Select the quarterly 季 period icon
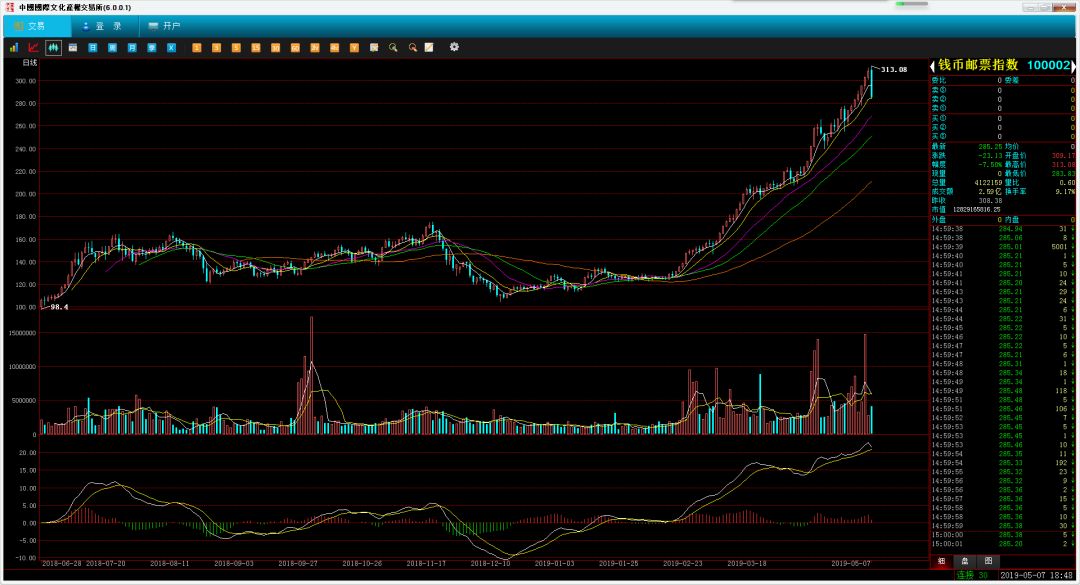The width and height of the screenshot is (1080, 585). coord(152,48)
